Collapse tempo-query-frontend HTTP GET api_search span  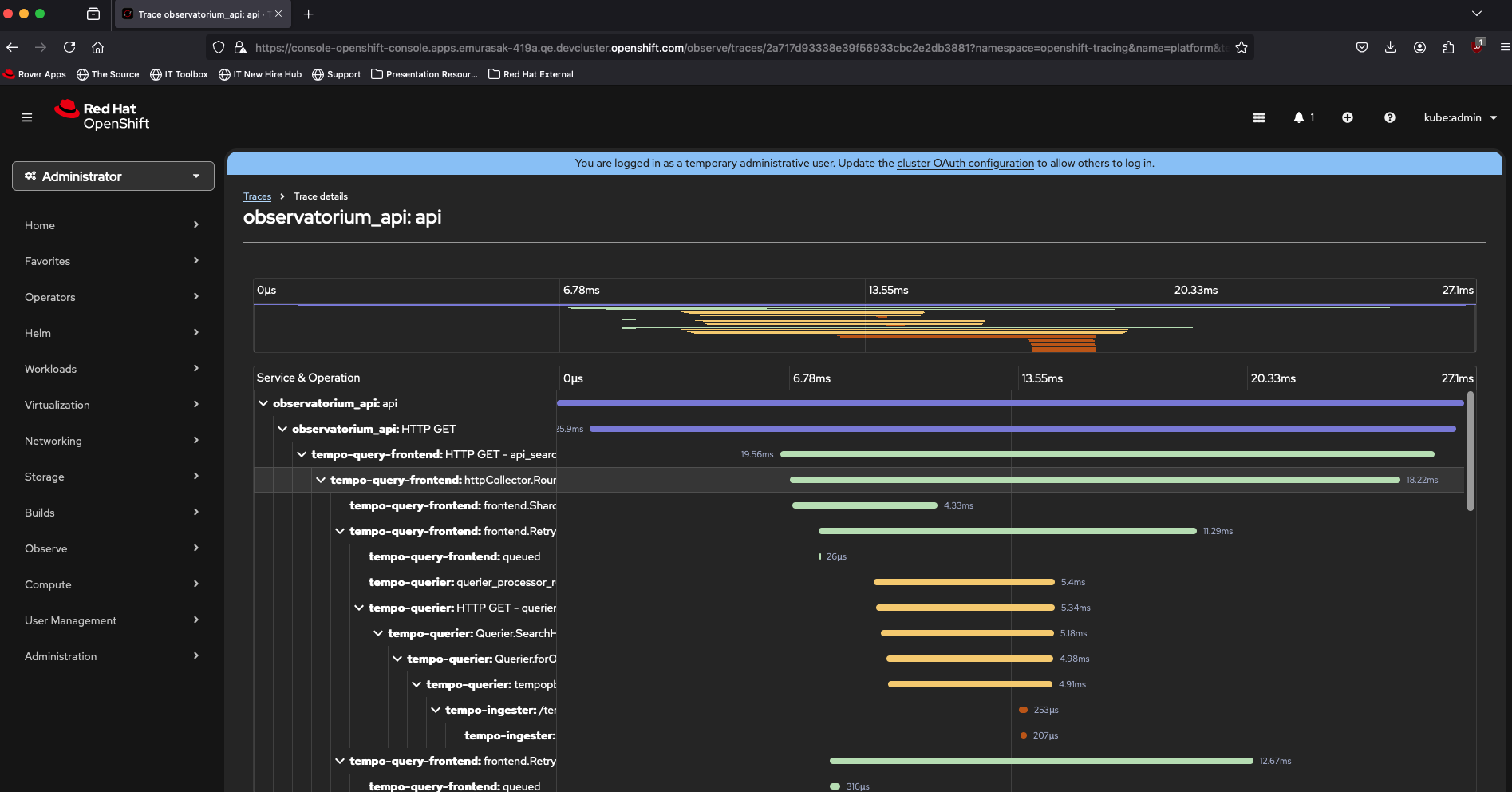(302, 454)
